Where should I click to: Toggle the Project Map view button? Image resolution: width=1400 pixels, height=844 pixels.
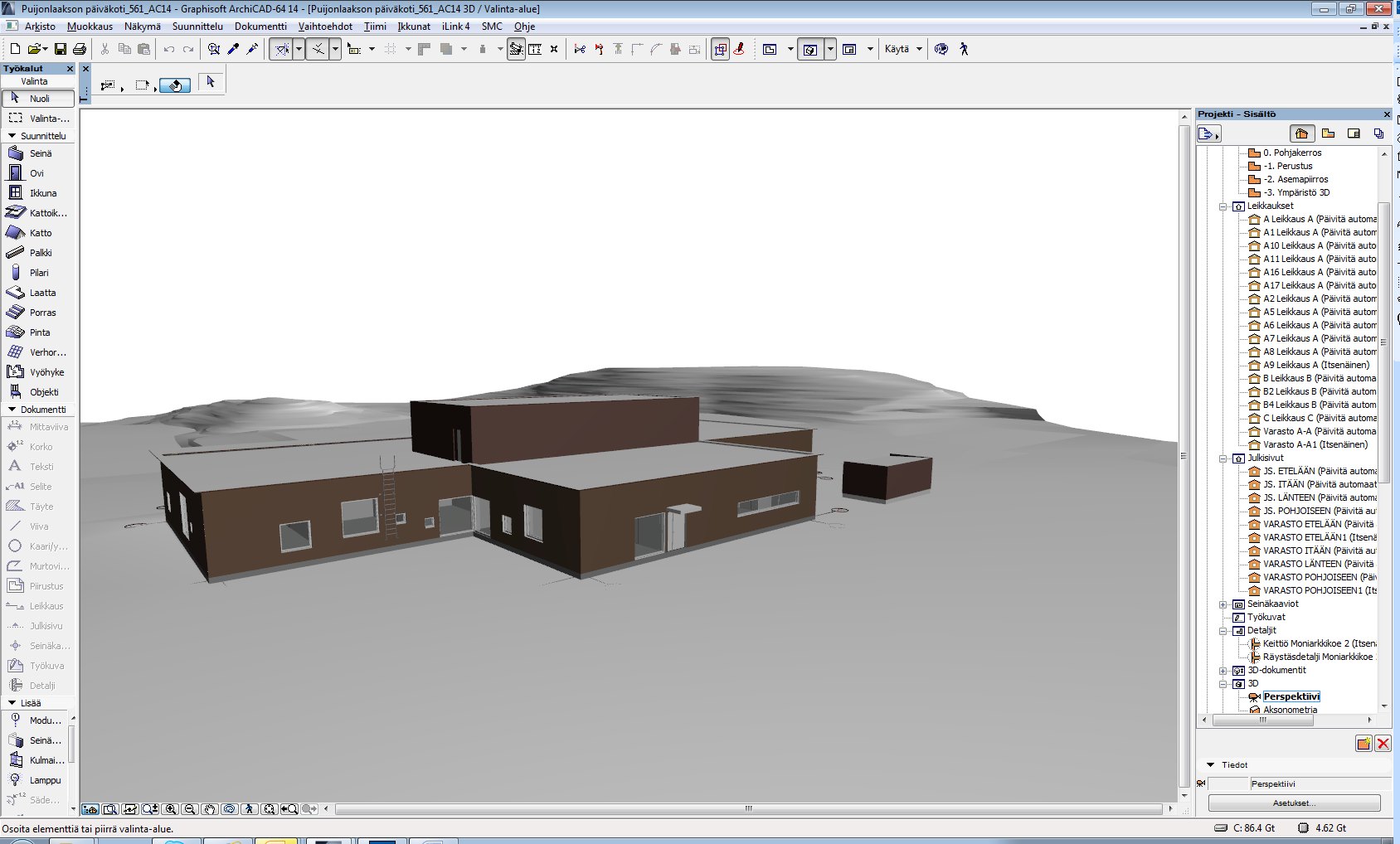coord(1301,133)
